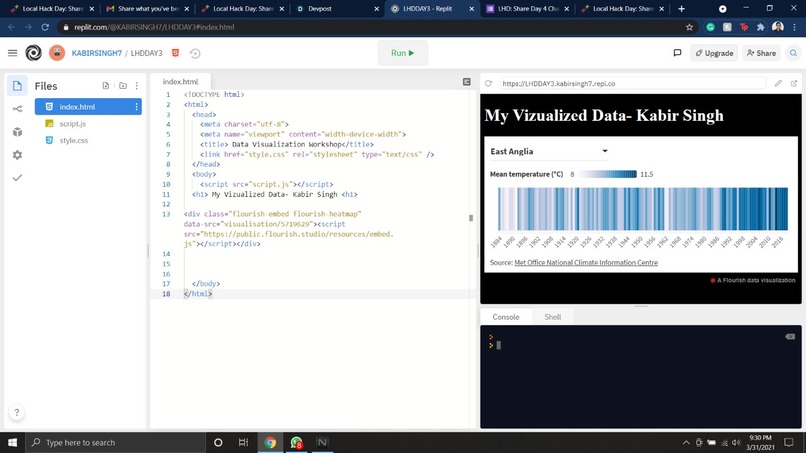
Task: Open the Packages cube sidebar icon
Action: pyautogui.click(x=17, y=132)
